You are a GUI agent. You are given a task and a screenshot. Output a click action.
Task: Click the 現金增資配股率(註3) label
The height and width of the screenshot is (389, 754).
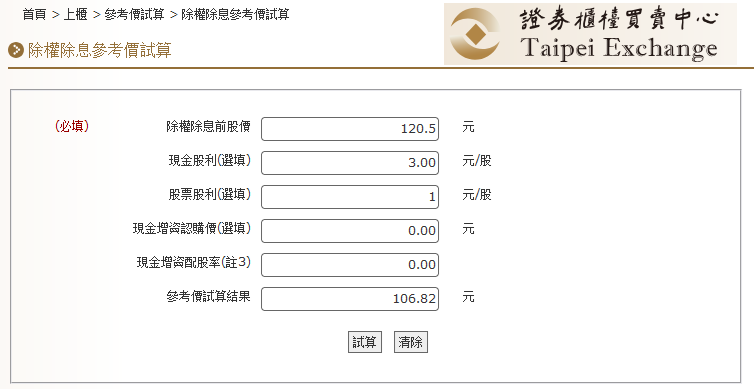click(x=194, y=263)
